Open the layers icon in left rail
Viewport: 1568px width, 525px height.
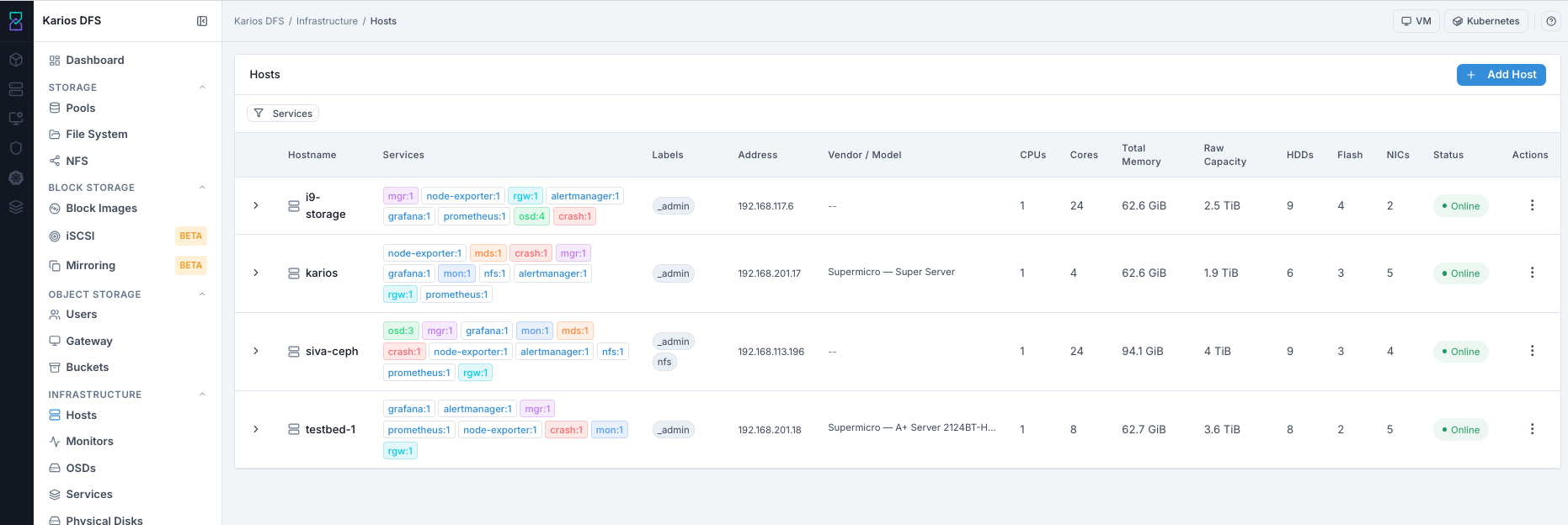16,207
